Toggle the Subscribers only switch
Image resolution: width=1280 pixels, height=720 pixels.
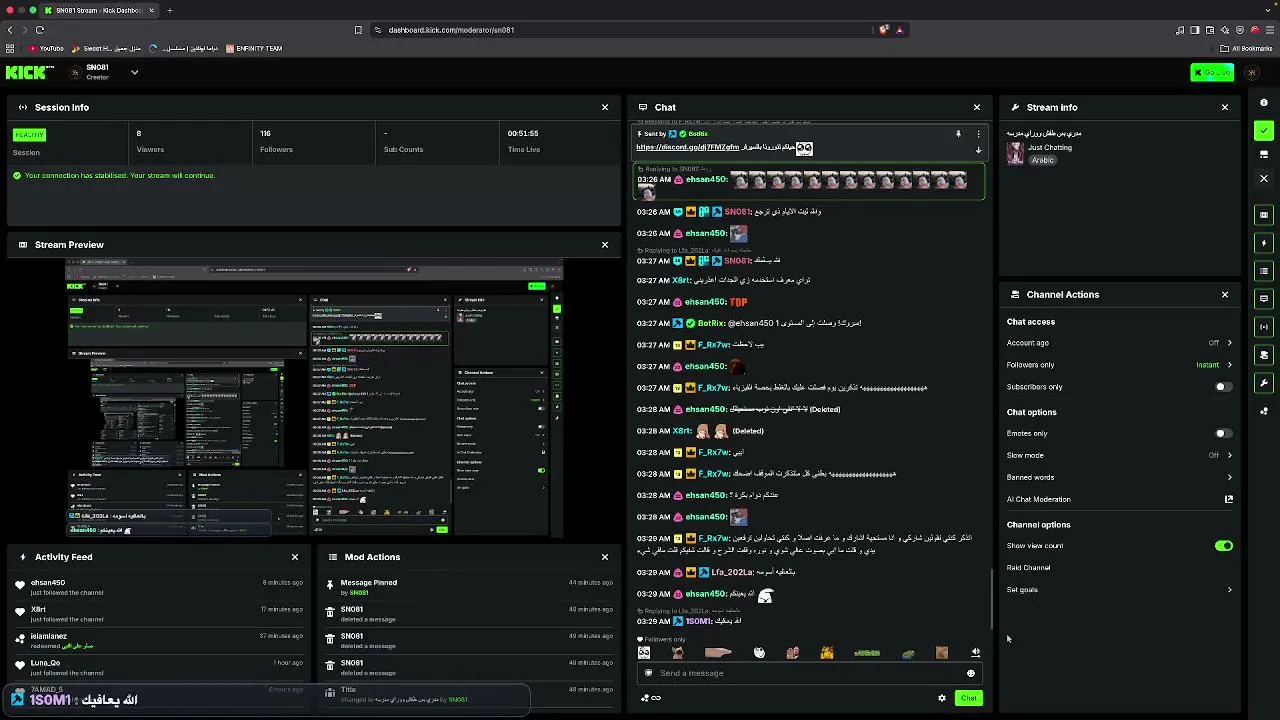(1223, 387)
